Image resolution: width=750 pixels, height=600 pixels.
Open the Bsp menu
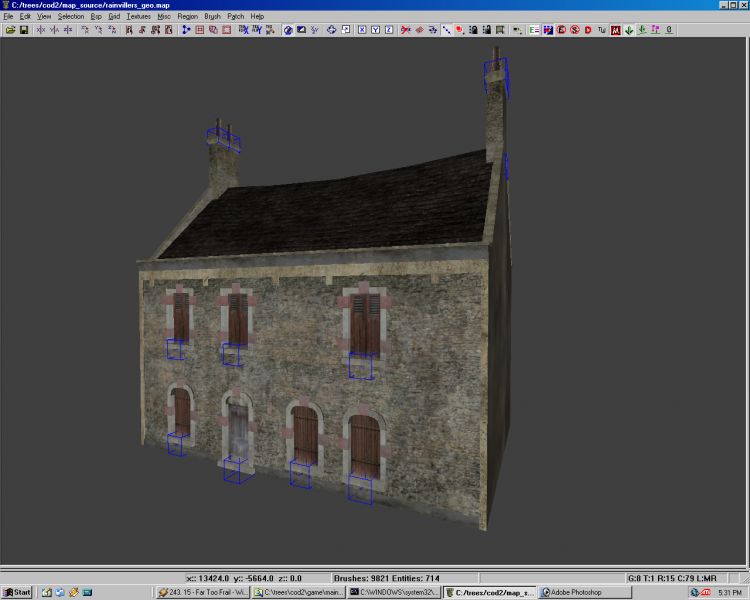[x=96, y=16]
